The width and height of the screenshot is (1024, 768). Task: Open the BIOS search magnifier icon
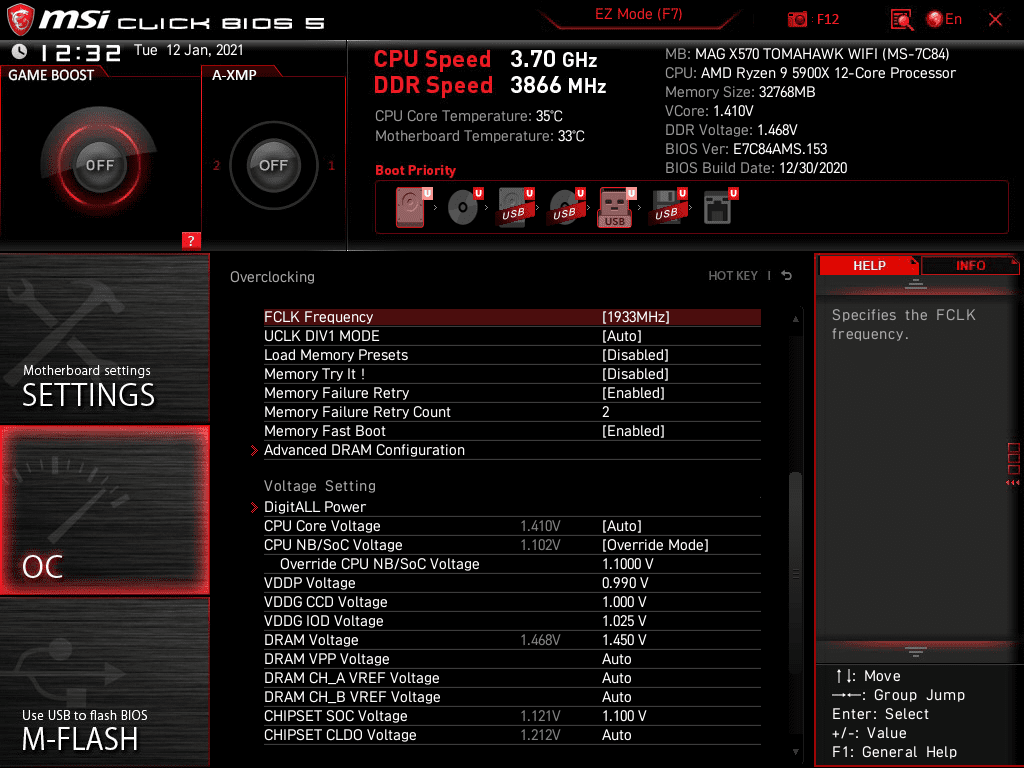[x=902, y=20]
